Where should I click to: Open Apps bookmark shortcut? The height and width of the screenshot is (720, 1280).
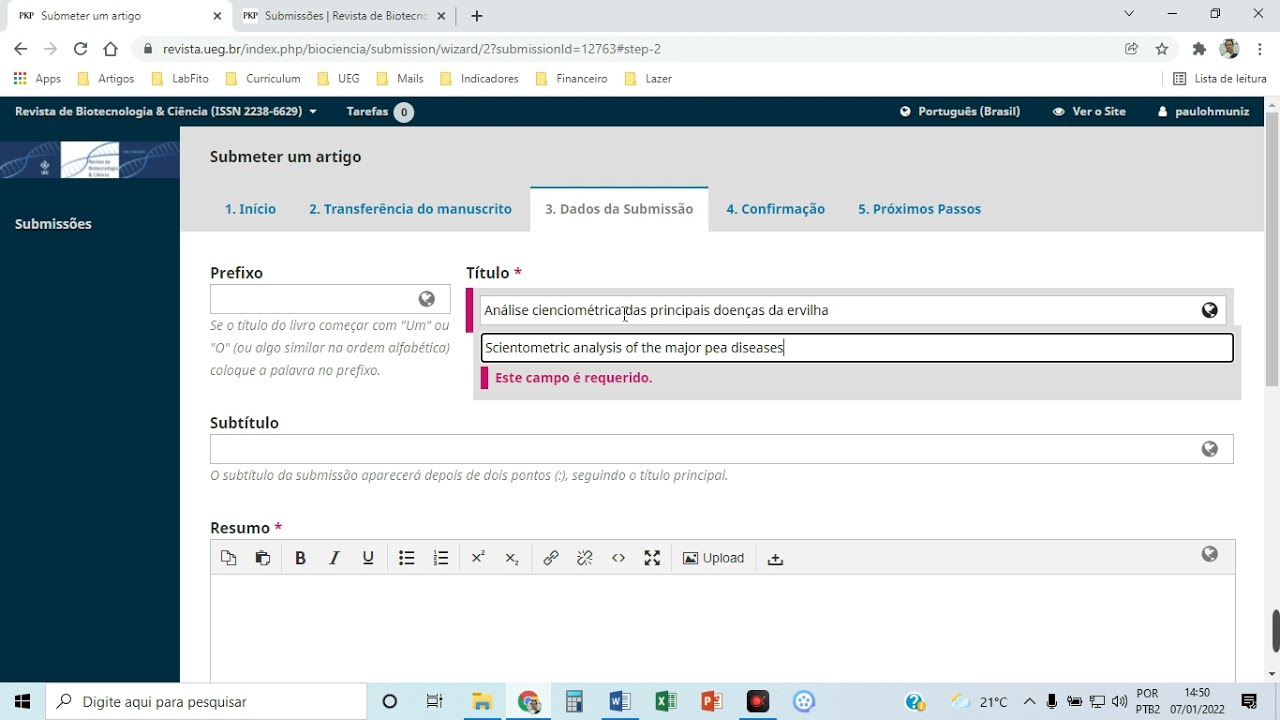tap(37, 79)
